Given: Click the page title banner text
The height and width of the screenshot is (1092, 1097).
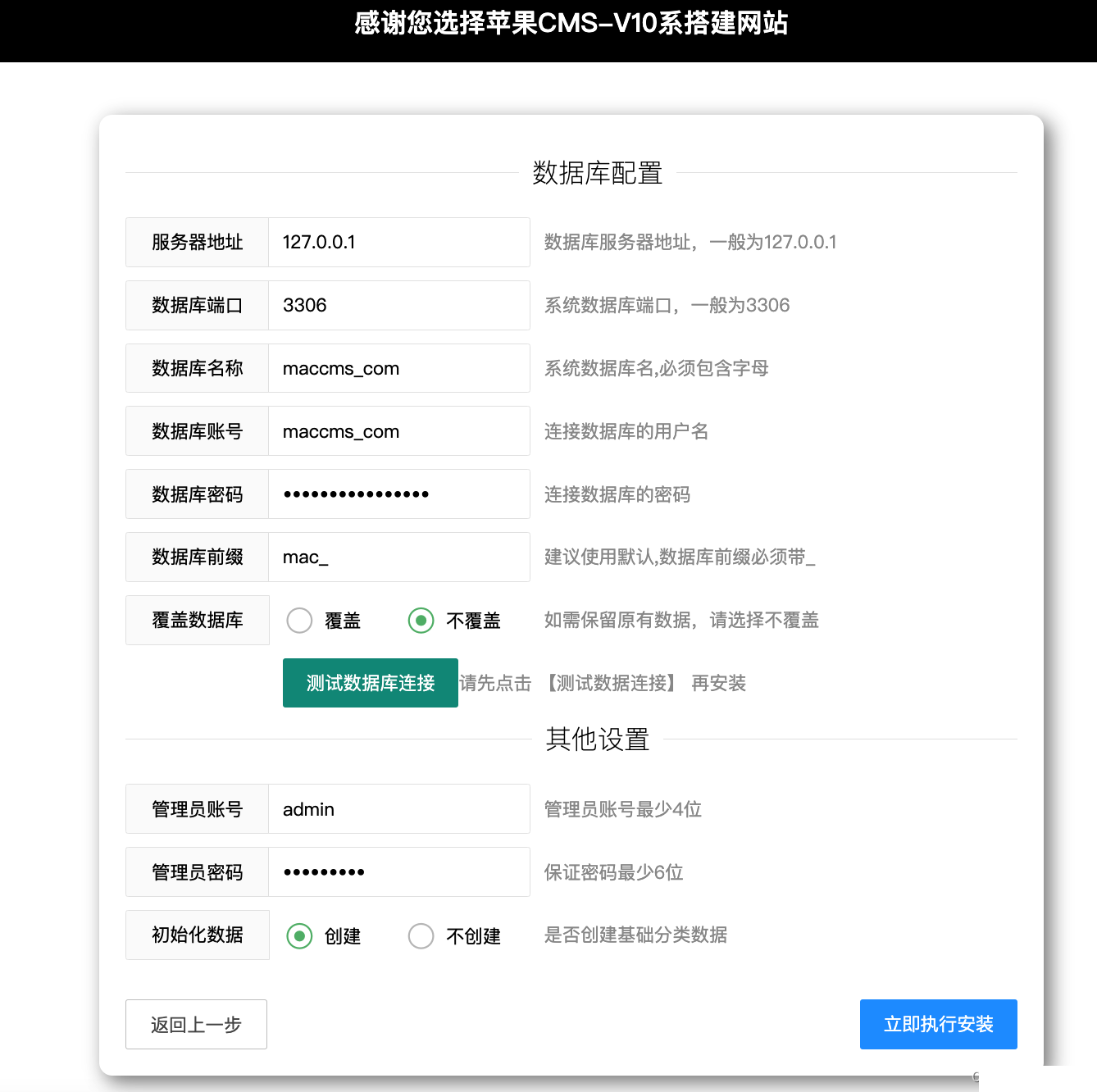Looking at the screenshot, I should coord(571,25).
